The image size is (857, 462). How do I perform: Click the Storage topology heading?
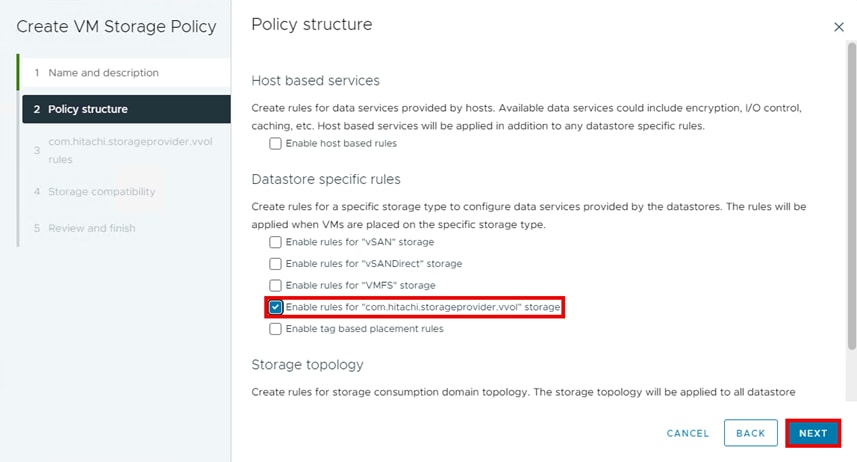point(307,364)
